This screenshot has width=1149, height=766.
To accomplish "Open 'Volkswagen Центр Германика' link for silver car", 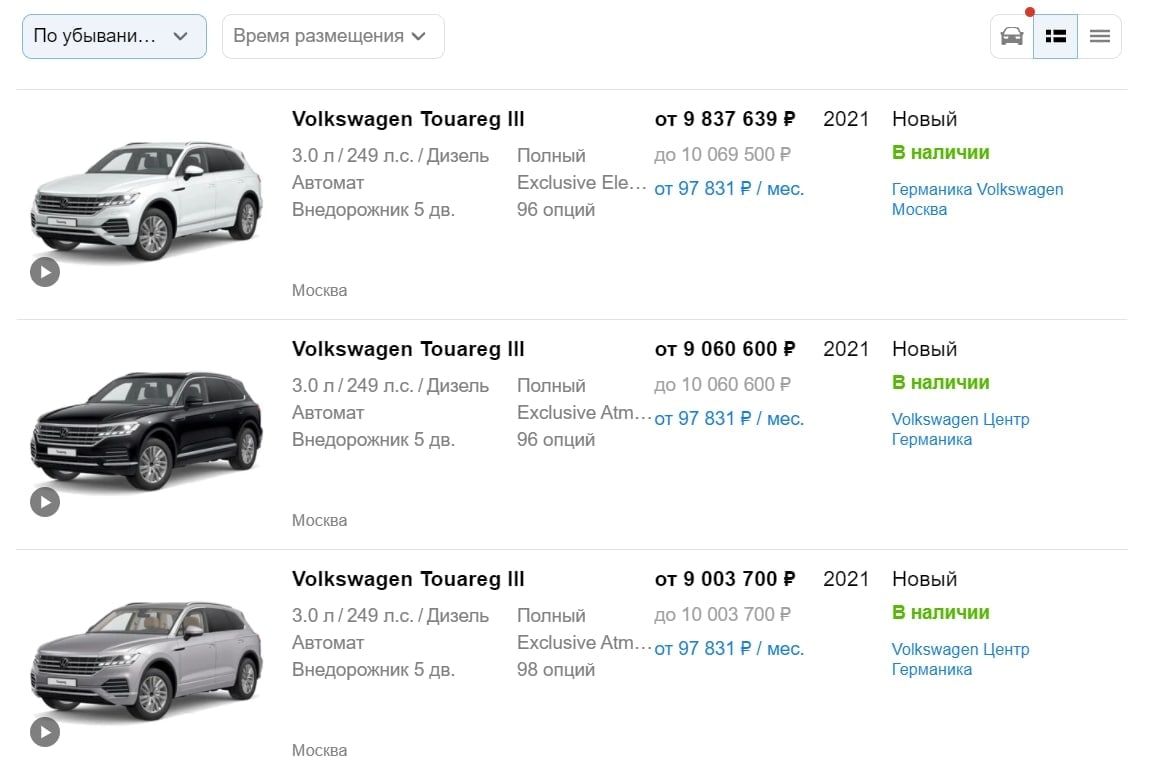I will point(960,659).
